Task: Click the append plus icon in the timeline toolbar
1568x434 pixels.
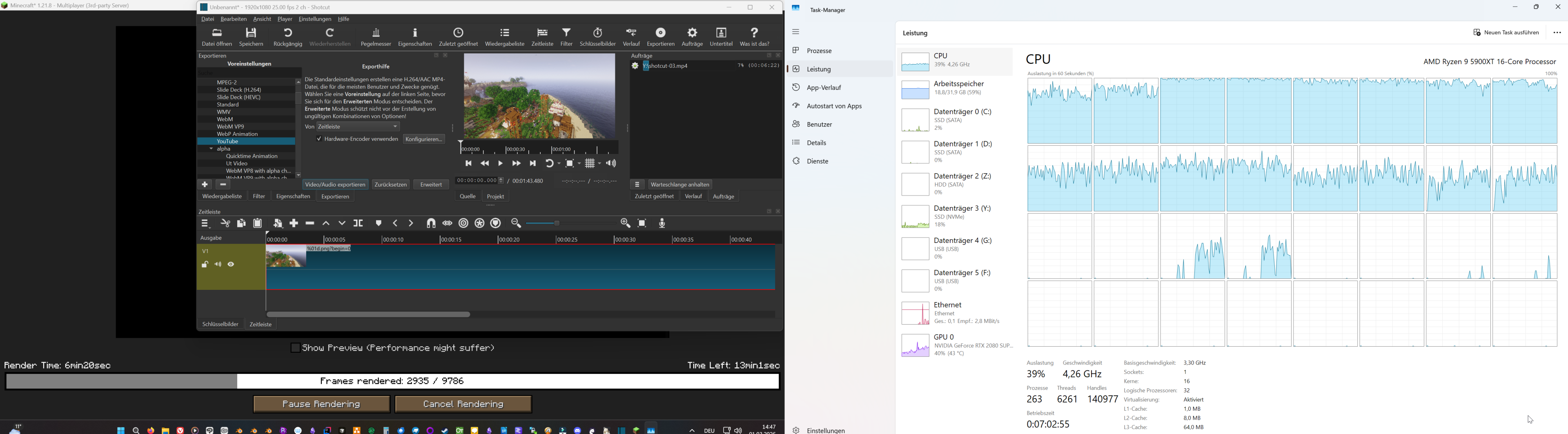Action: [x=294, y=223]
